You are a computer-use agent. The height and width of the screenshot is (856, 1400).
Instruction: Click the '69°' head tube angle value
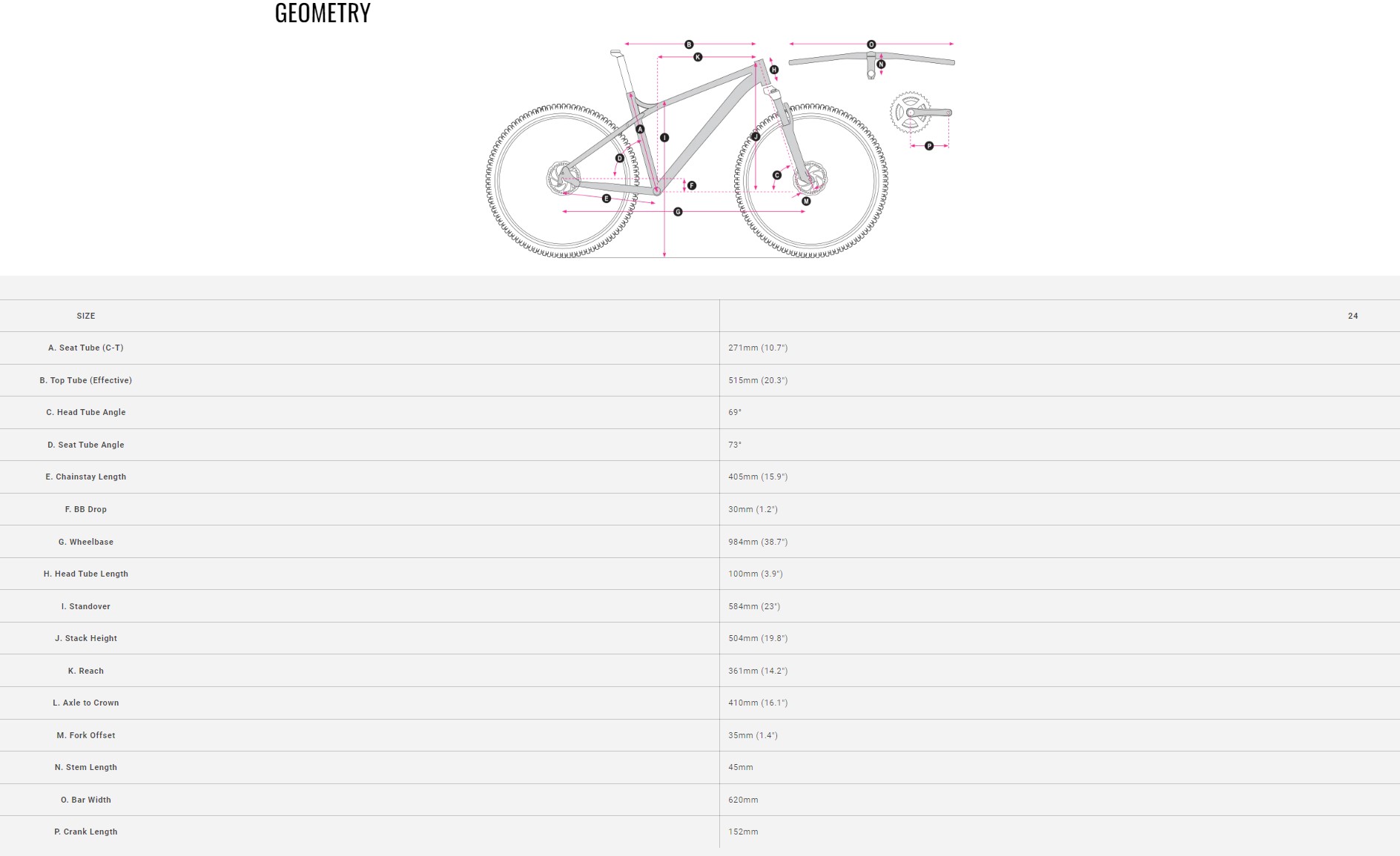[735, 412]
